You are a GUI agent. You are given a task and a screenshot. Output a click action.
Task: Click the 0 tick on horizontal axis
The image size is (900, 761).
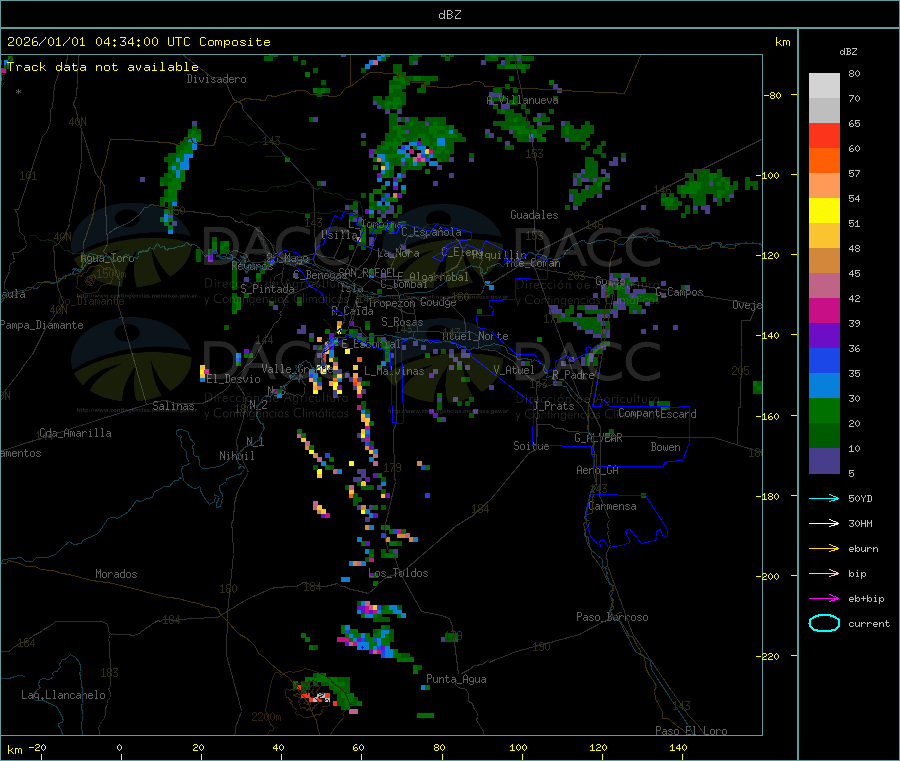click(119, 747)
